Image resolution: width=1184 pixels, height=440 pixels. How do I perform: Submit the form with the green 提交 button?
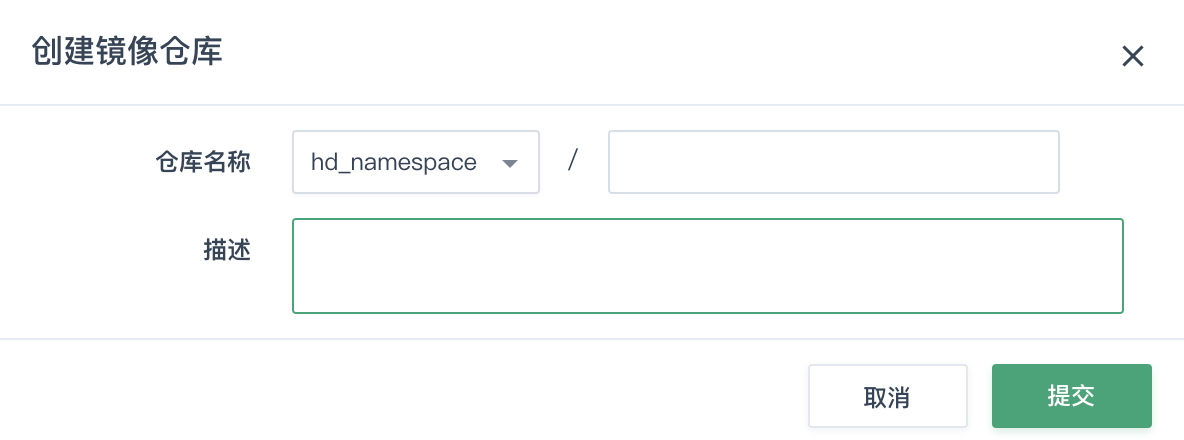[1071, 396]
